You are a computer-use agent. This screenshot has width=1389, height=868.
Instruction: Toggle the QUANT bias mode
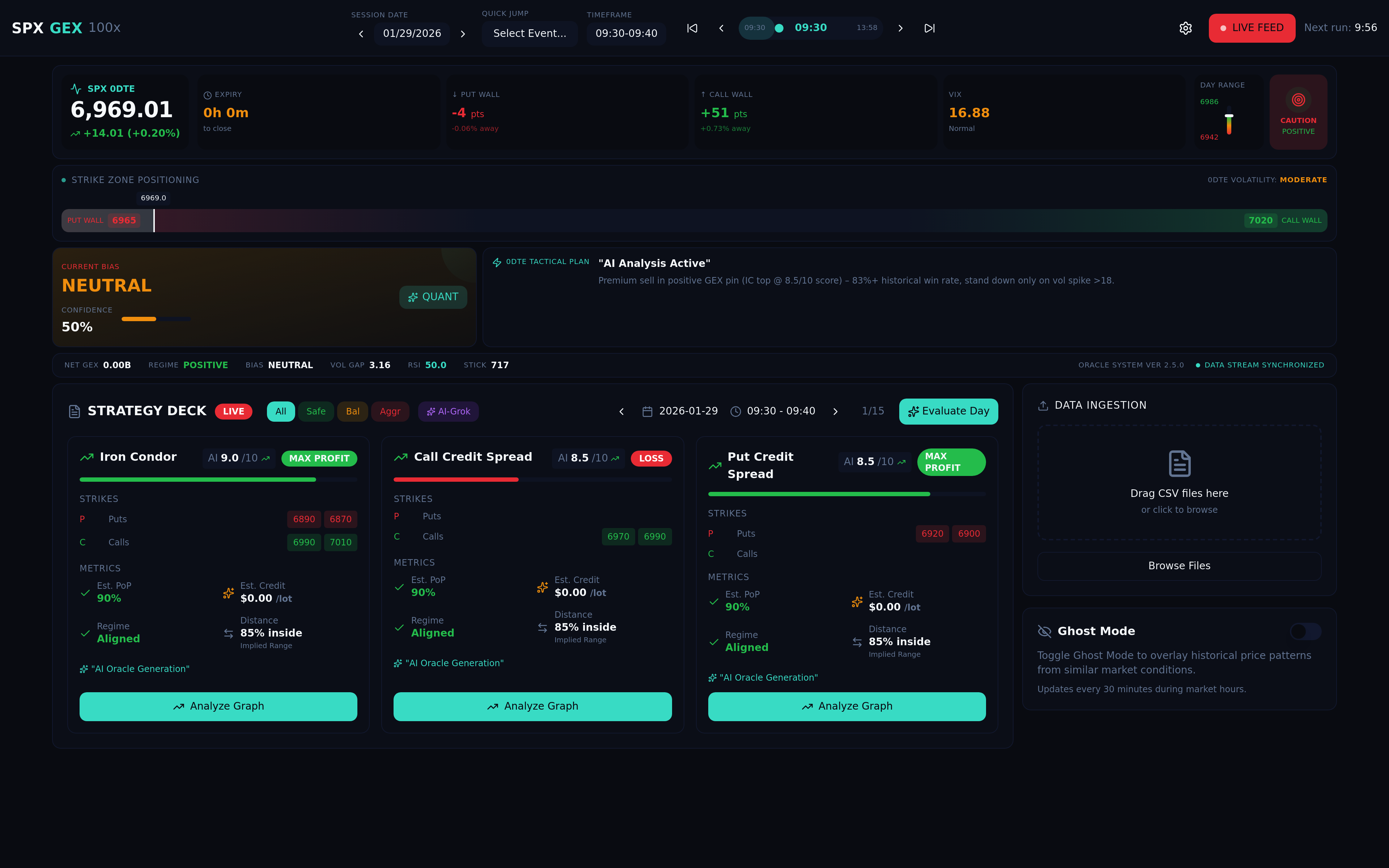point(433,297)
